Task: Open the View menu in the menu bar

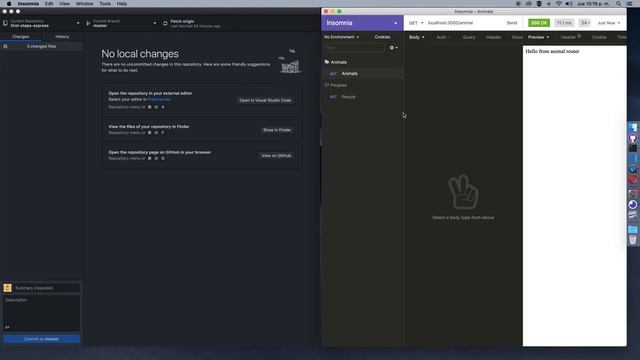Action: pos(64,4)
